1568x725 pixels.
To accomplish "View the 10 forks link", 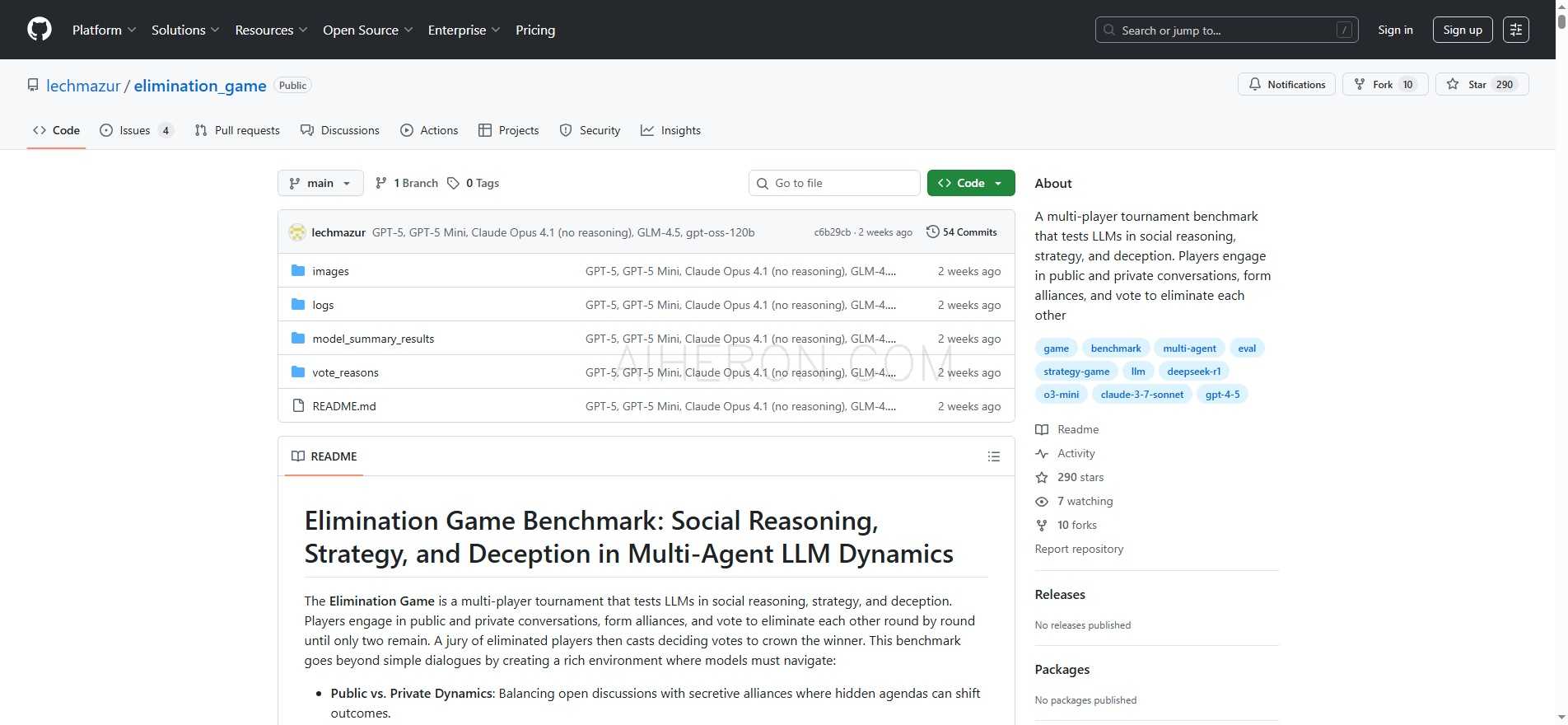I will (x=1066, y=525).
